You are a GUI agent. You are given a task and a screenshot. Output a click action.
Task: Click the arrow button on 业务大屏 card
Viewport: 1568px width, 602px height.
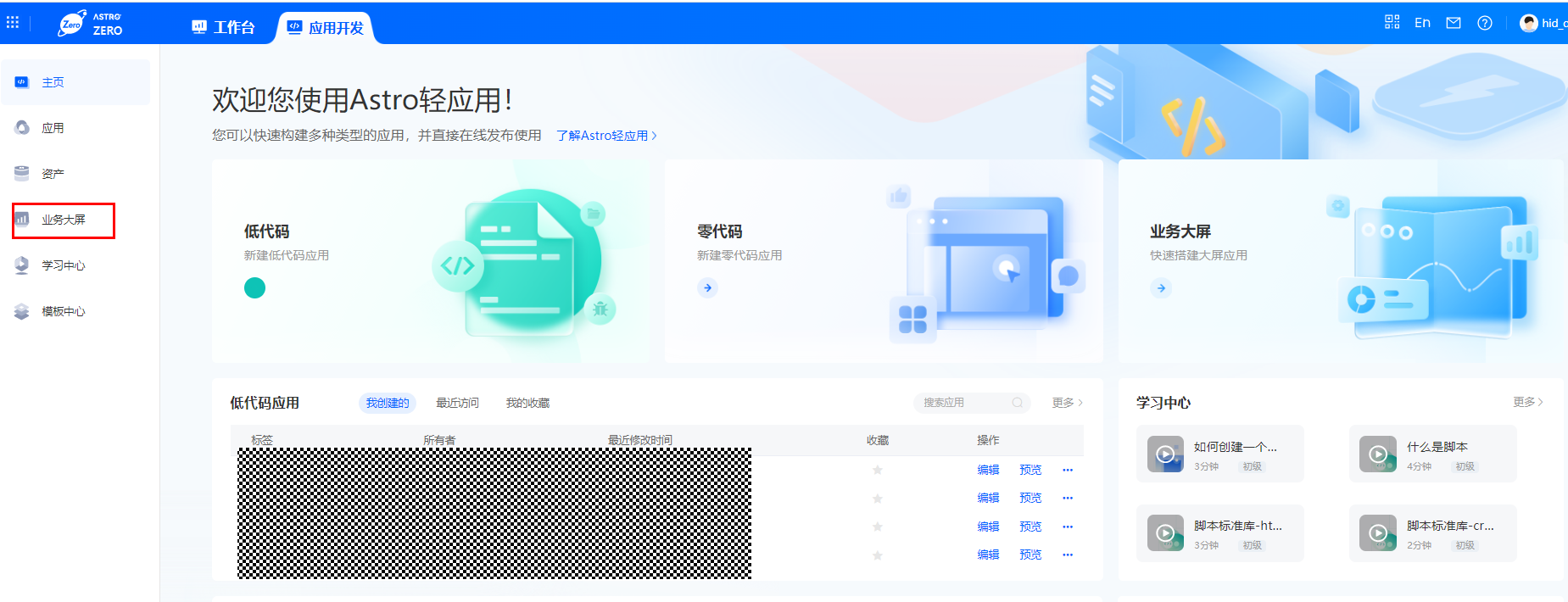pos(1161,288)
